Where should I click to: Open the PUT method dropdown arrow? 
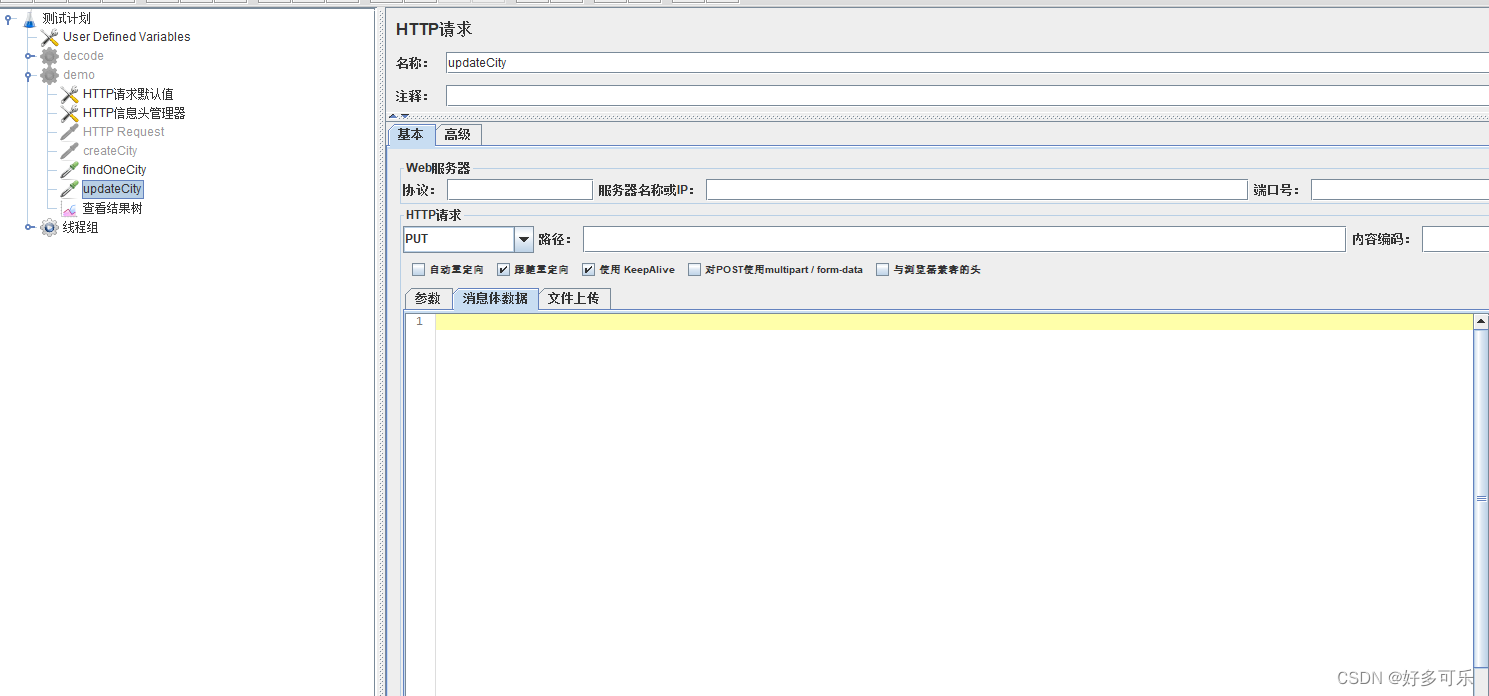(524, 240)
